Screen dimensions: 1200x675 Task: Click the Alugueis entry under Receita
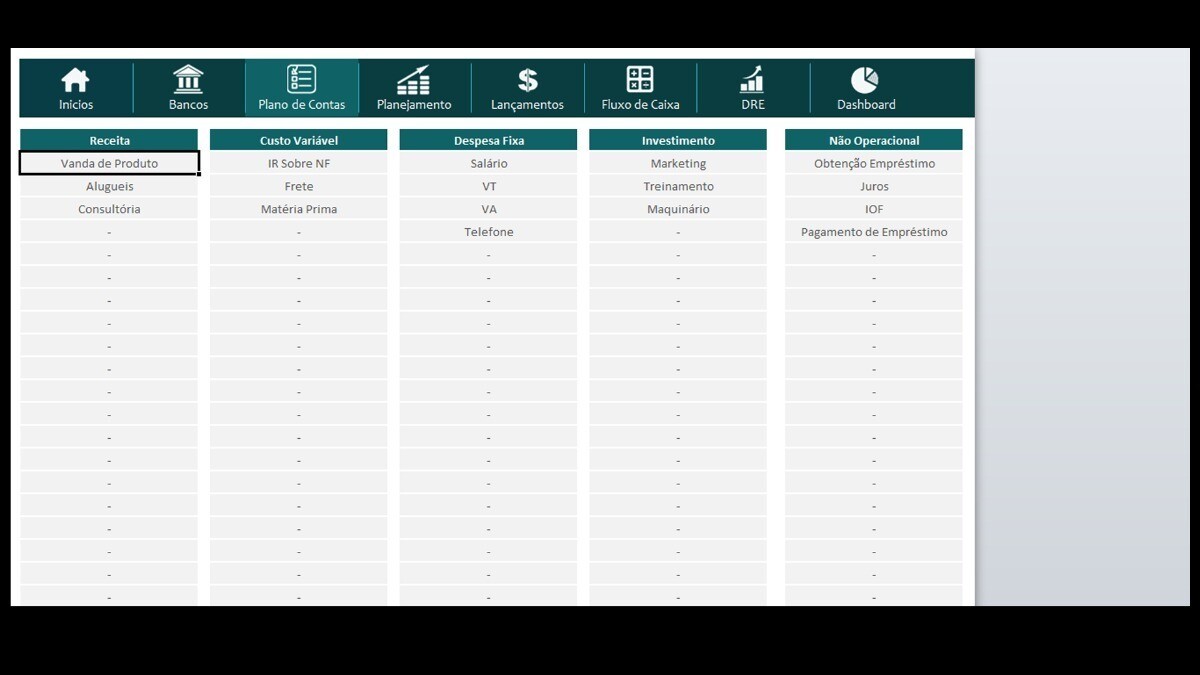(109, 186)
